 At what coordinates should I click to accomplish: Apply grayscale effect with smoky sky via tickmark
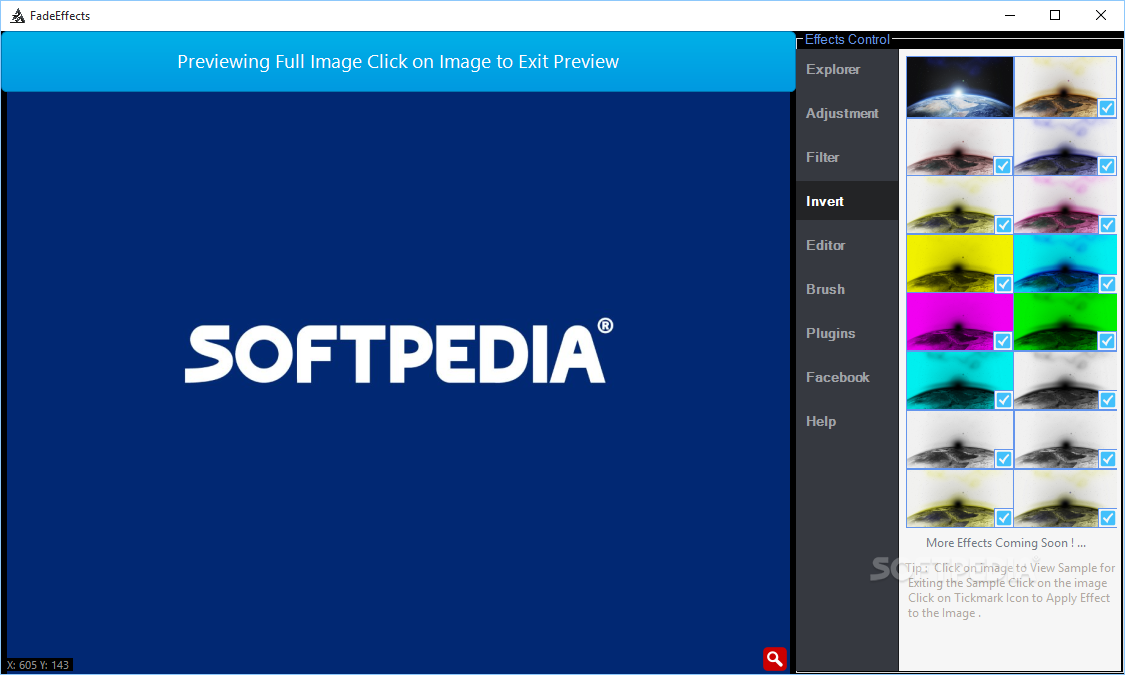1107,400
